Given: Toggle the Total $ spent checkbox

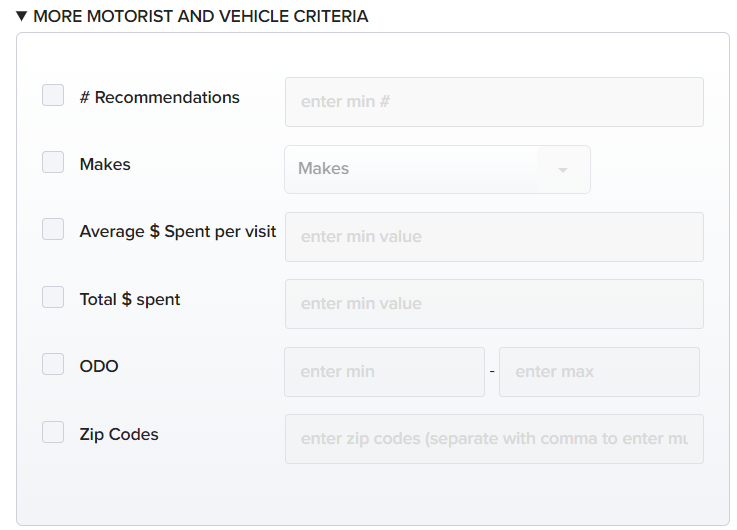Looking at the screenshot, I should tap(53, 297).
